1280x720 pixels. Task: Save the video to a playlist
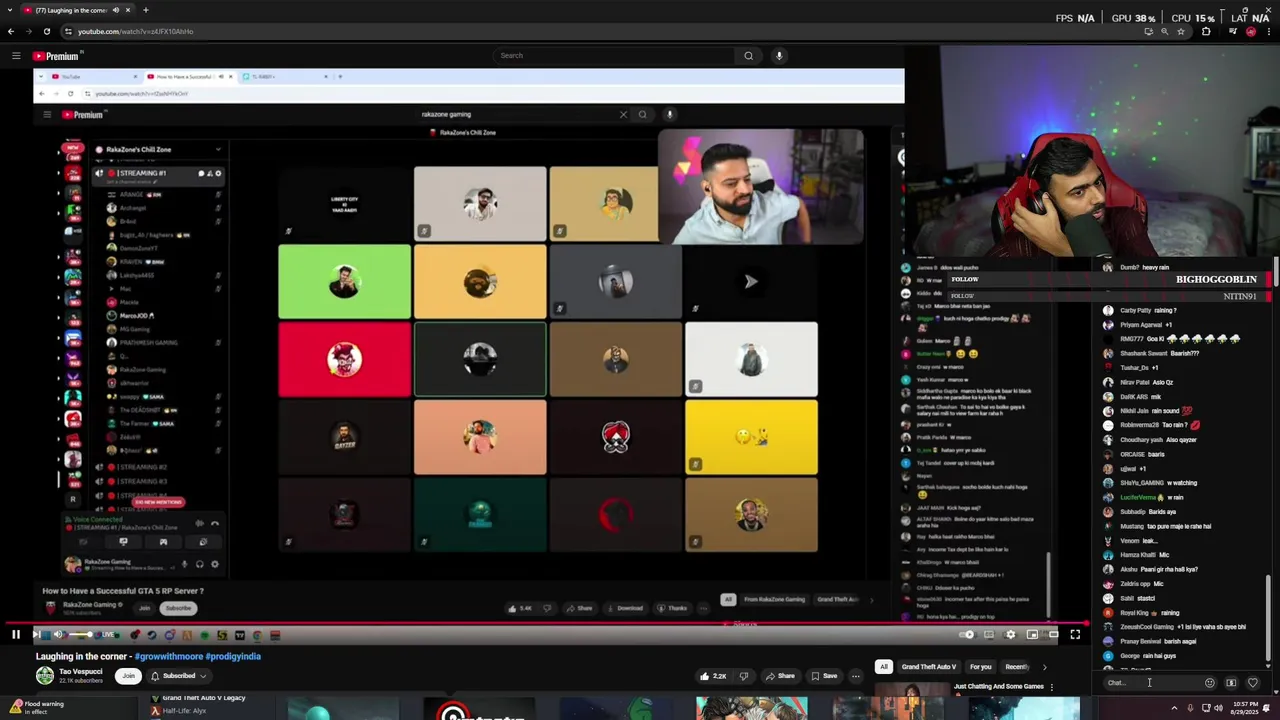click(x=824, y=676)
